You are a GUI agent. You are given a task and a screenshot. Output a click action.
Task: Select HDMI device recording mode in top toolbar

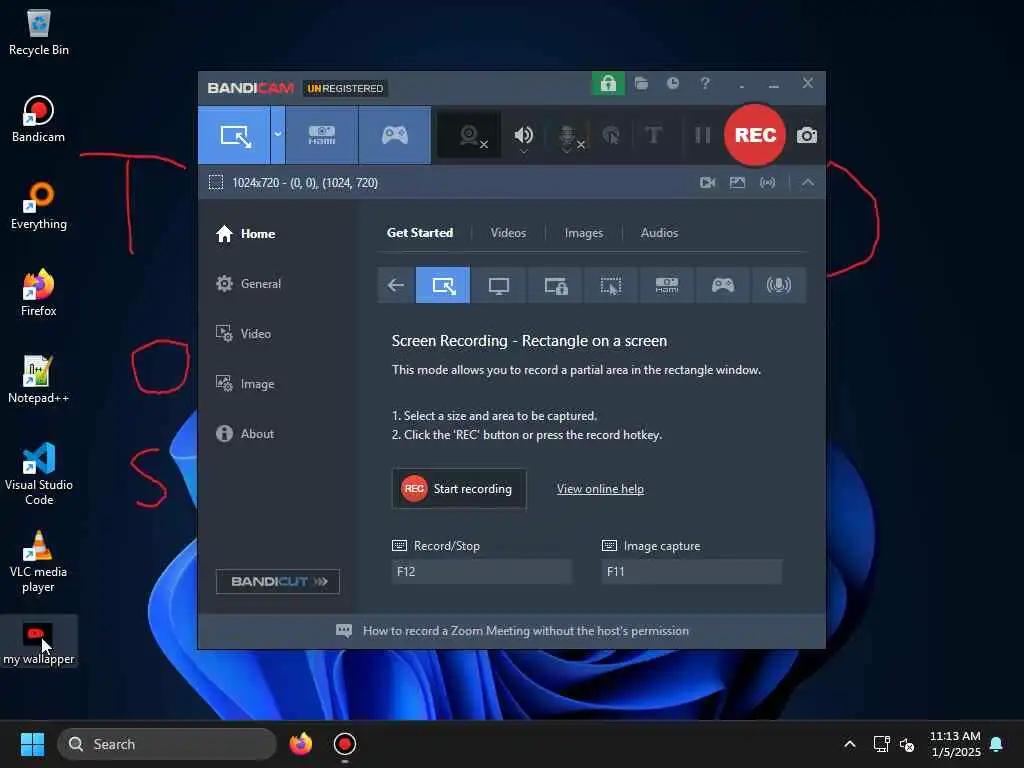pos(321,136)
